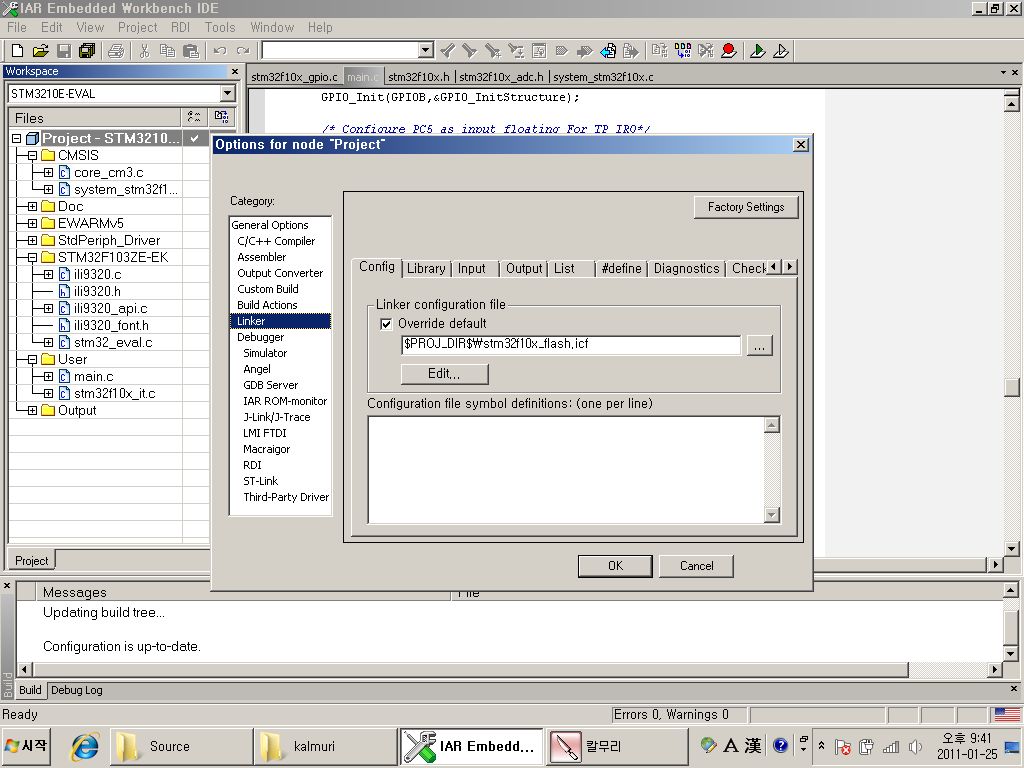
Task: Click the configuration symbol definitions text area
Action: point(566,470)
